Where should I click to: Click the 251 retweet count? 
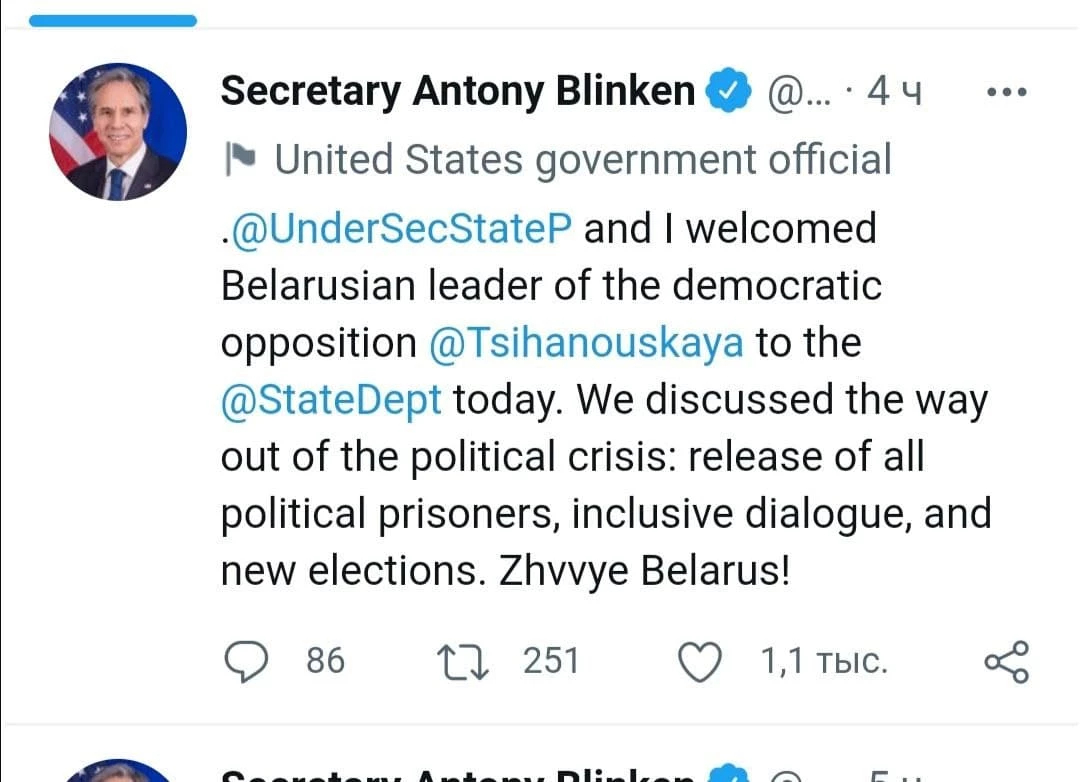click(551, 661)
